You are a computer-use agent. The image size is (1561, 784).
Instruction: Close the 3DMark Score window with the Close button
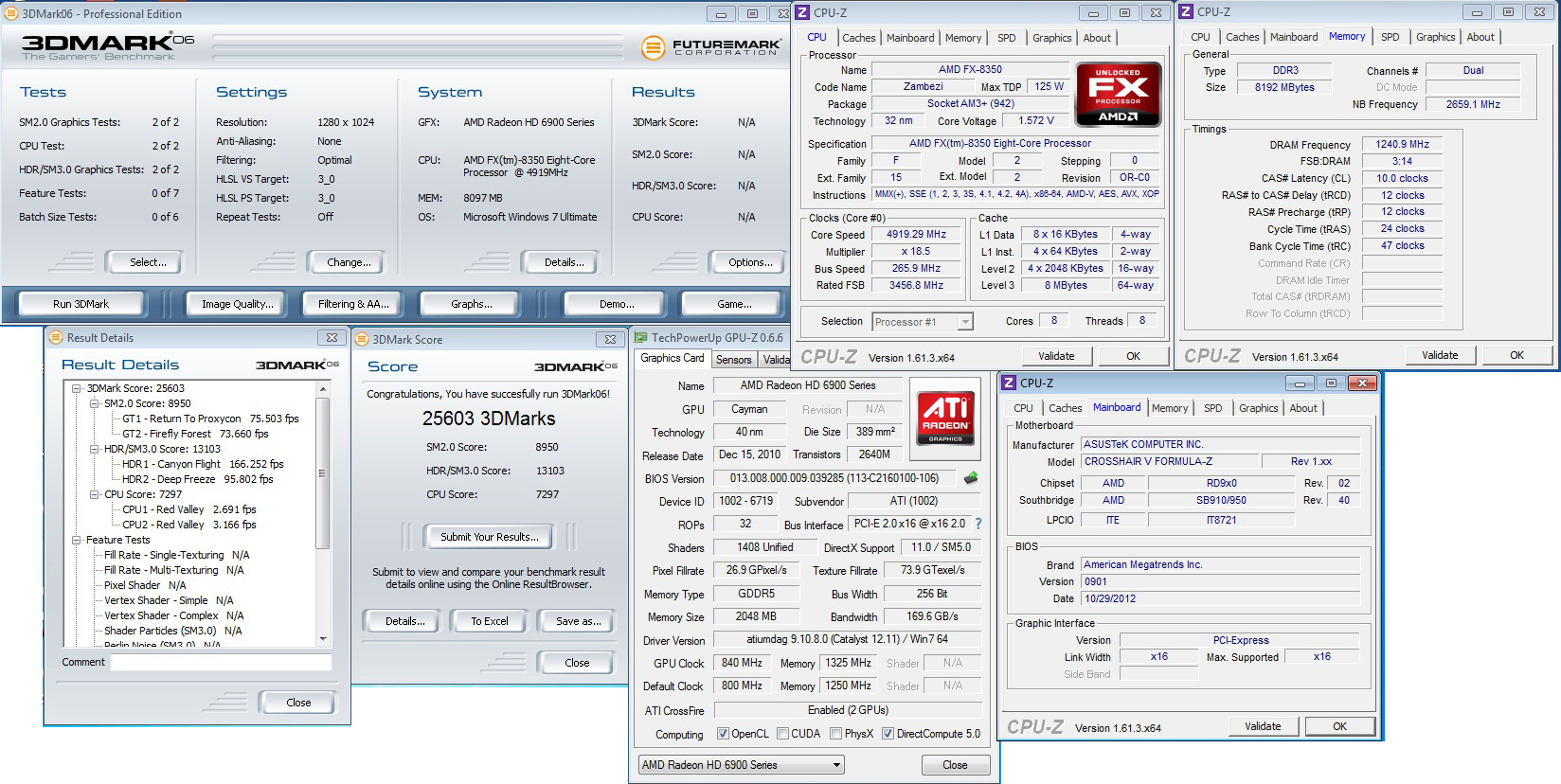[577, 663]
